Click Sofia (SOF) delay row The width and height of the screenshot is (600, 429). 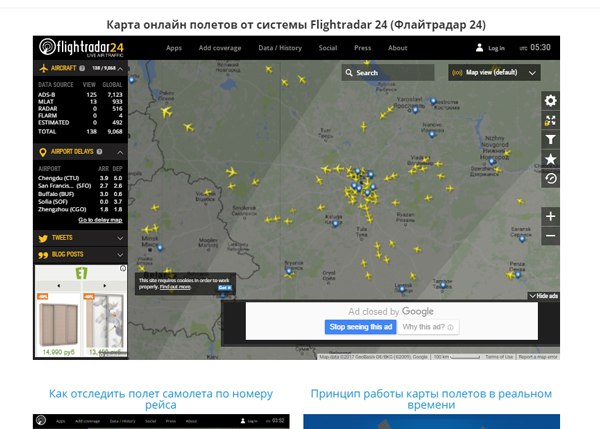point(80,201)
